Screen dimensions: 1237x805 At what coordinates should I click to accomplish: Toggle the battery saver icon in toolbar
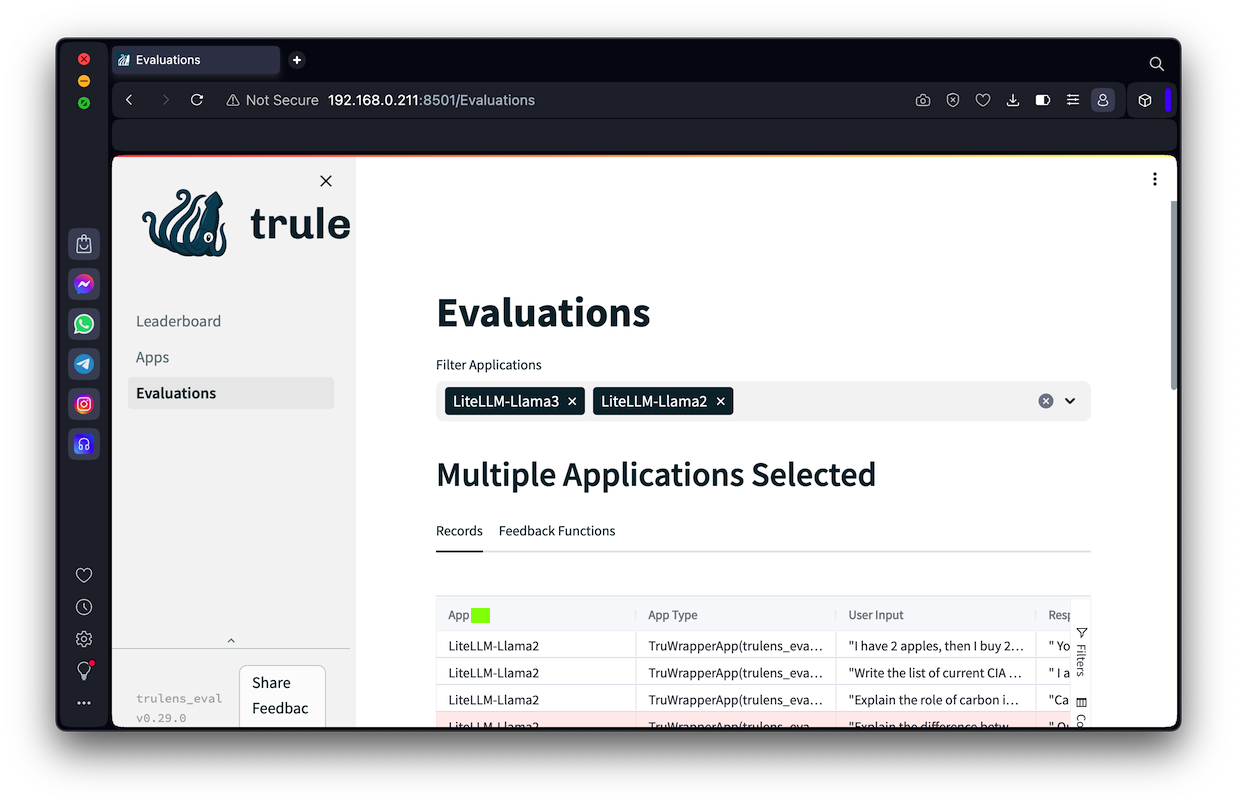coord(1043,100)
